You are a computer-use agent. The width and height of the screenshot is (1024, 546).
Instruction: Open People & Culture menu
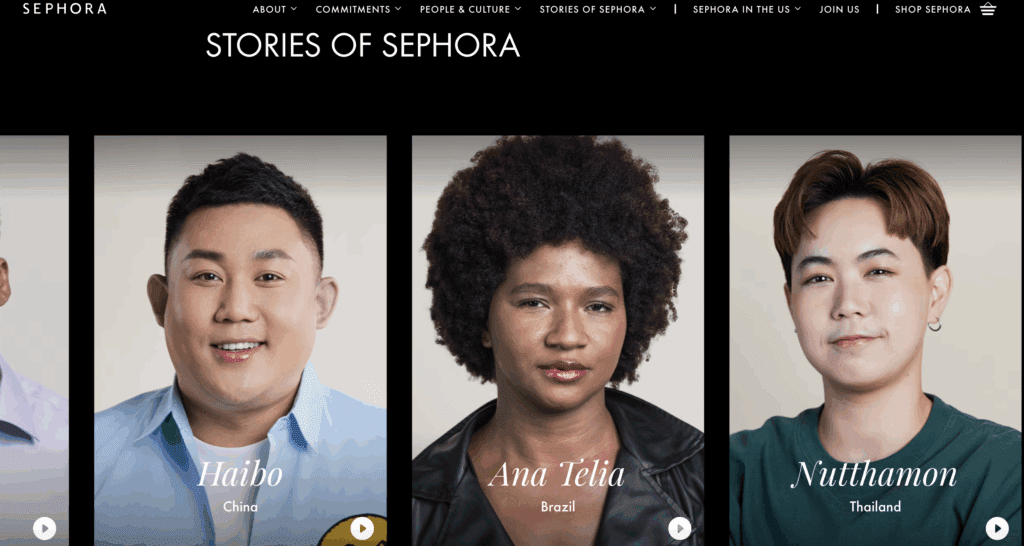(465, 9)
